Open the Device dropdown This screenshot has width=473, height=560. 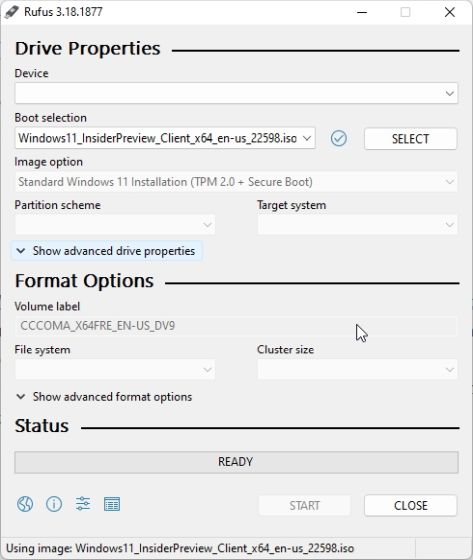pos(236,93)
